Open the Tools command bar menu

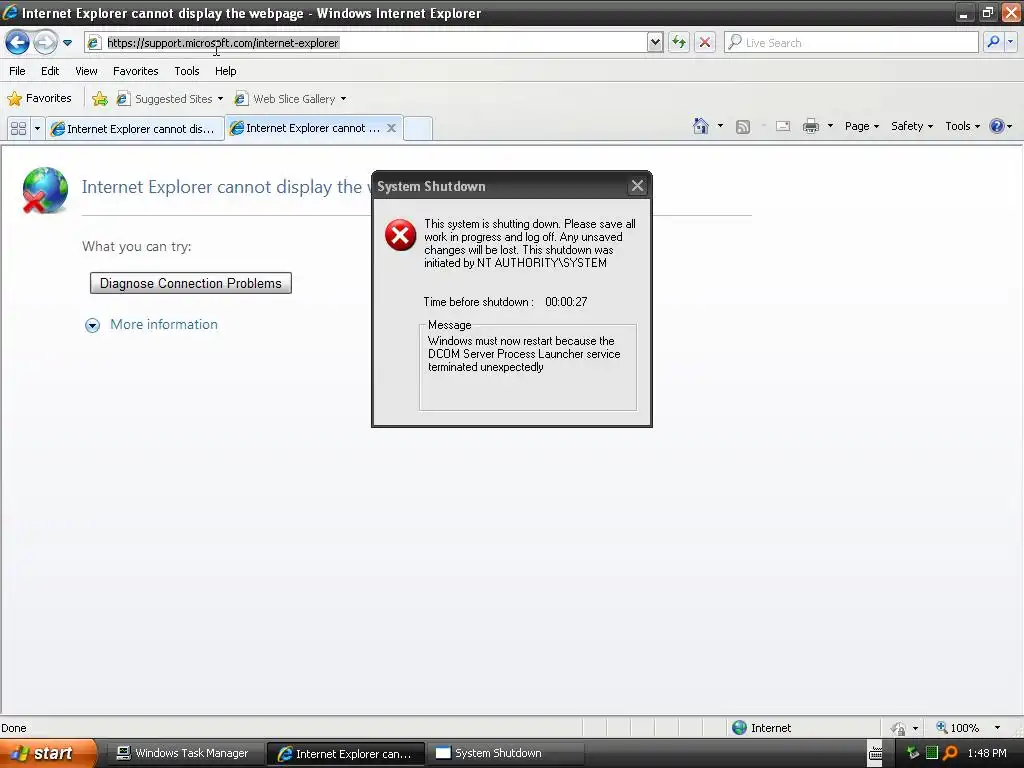pos(963,126)
